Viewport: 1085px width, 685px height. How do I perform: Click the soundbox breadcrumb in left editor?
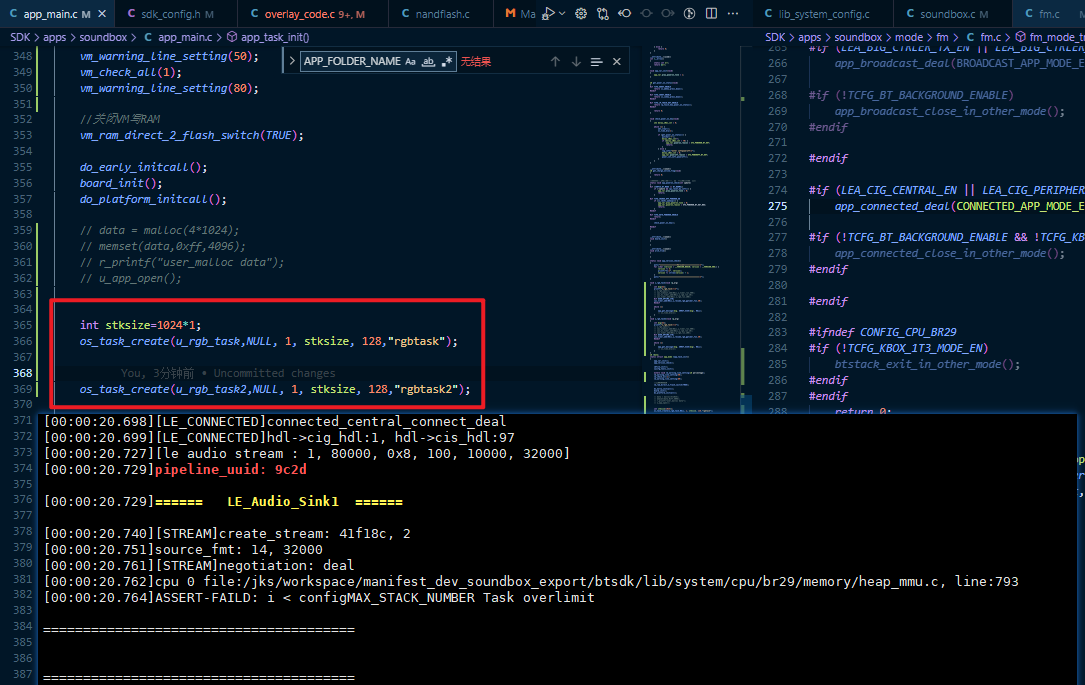tap(103, 37)
